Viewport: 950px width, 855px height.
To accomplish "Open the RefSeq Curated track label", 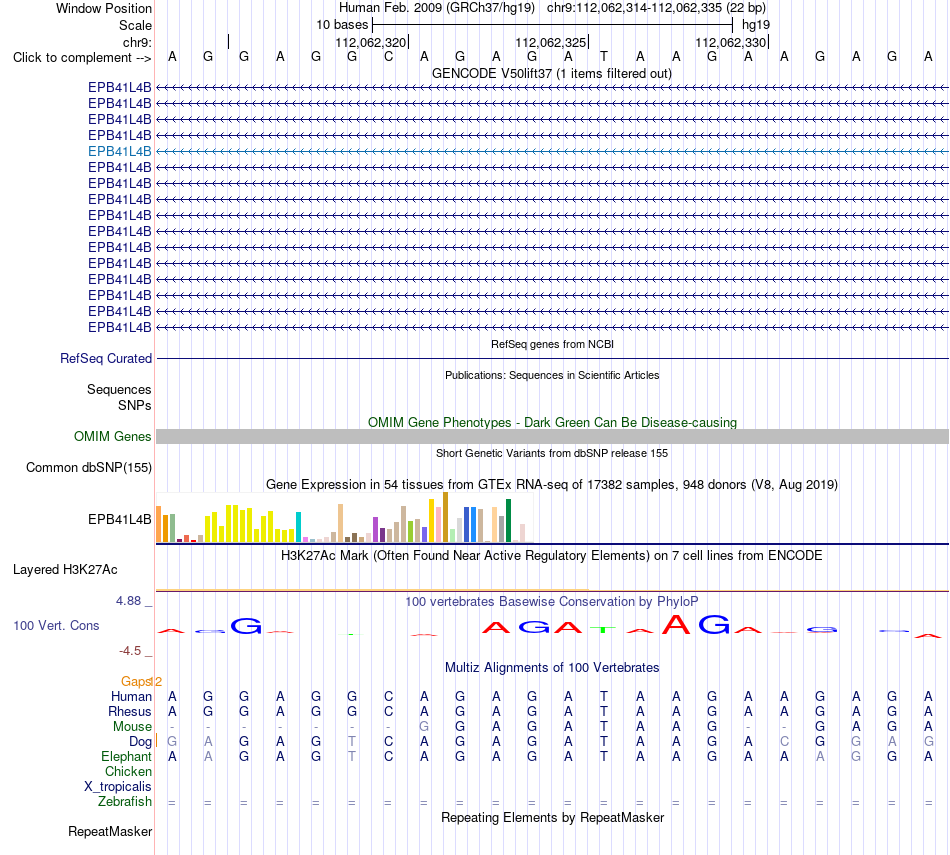I will coord(105,359).
